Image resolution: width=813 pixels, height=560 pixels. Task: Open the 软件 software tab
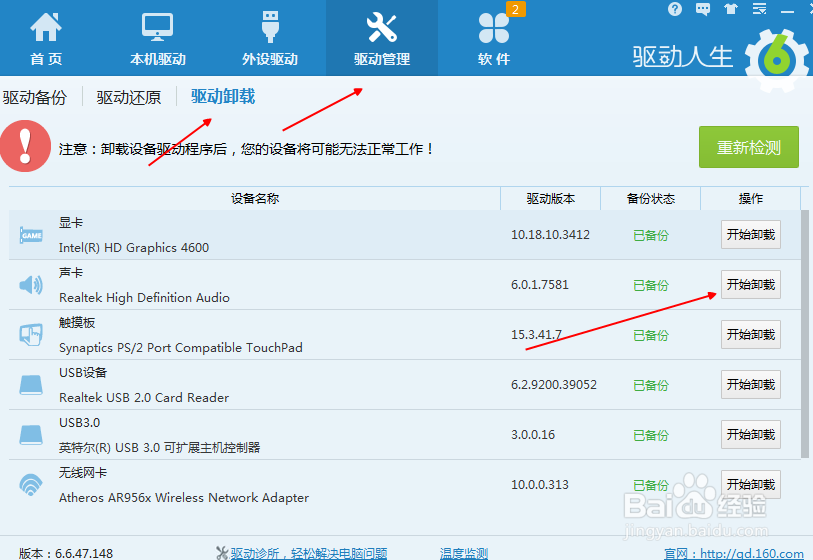coord(494,38)
